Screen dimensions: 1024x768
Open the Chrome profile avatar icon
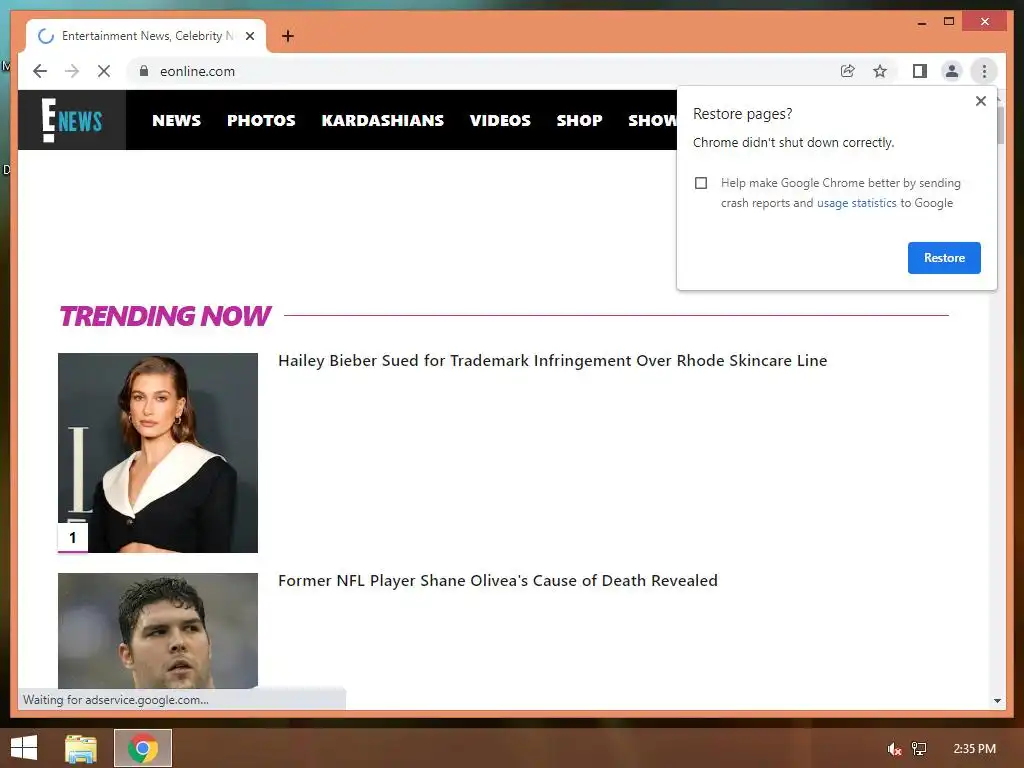tap(952, 71)
